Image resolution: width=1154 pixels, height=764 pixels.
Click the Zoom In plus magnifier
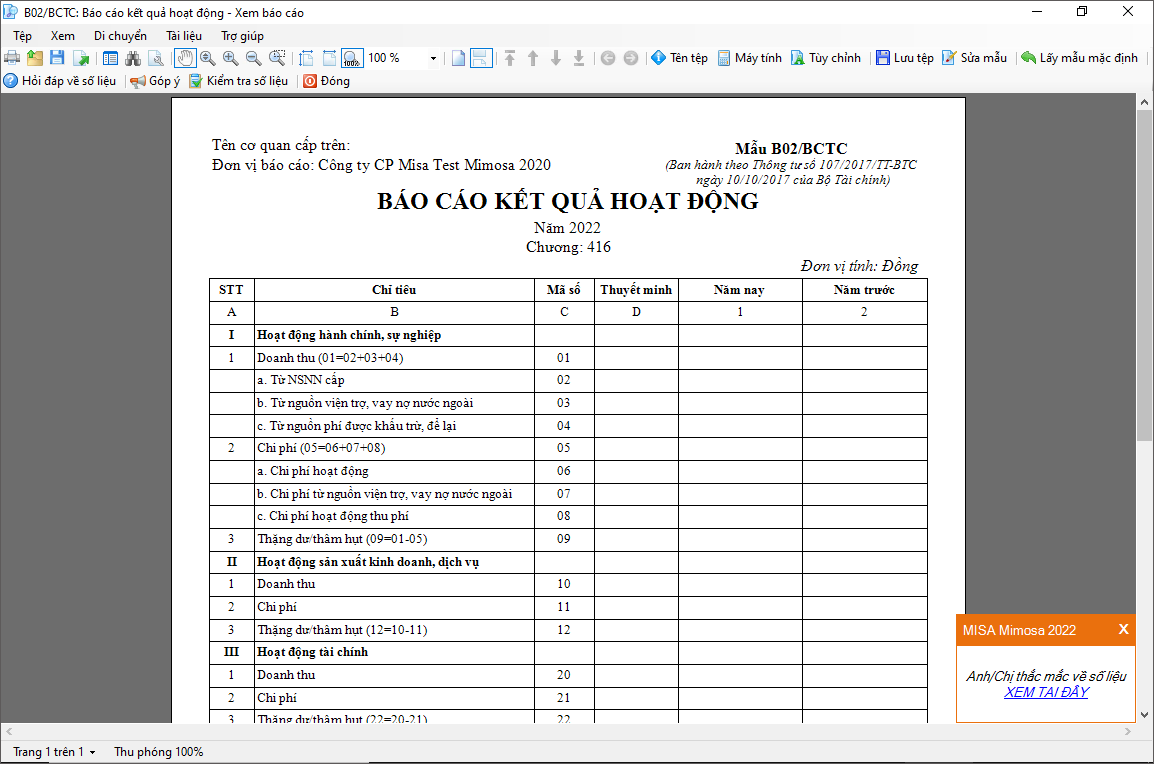coord(230,58)
